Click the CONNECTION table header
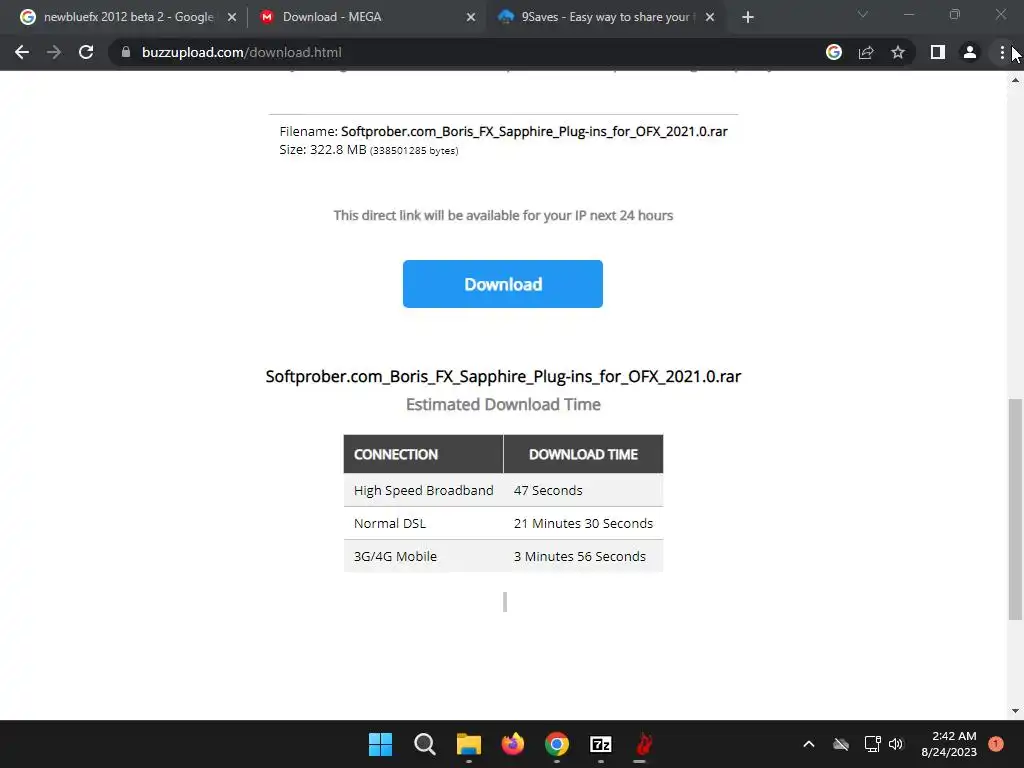 (423, 454)
